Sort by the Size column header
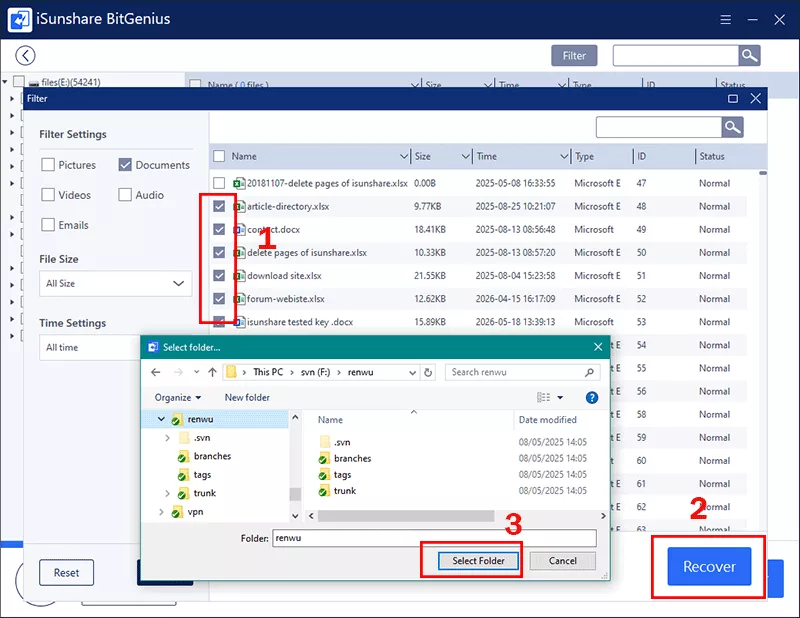The height and width of the screenshot is (618, 800). pyautogui.click(x=422, y=156)
